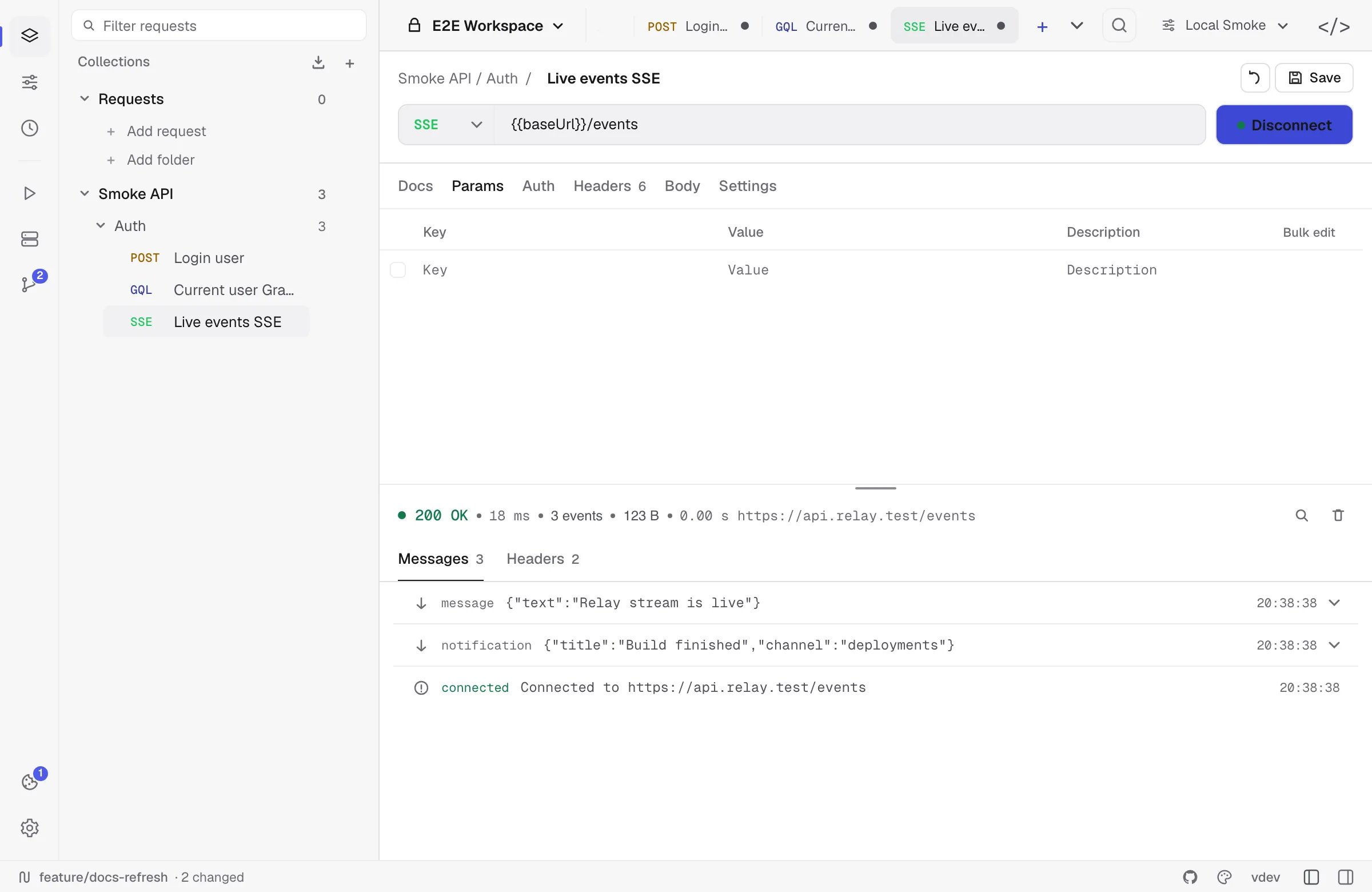Open the response Headers 2 tab
The width and height of the screenshot is (1372, 892).
[x=543, y=559]
